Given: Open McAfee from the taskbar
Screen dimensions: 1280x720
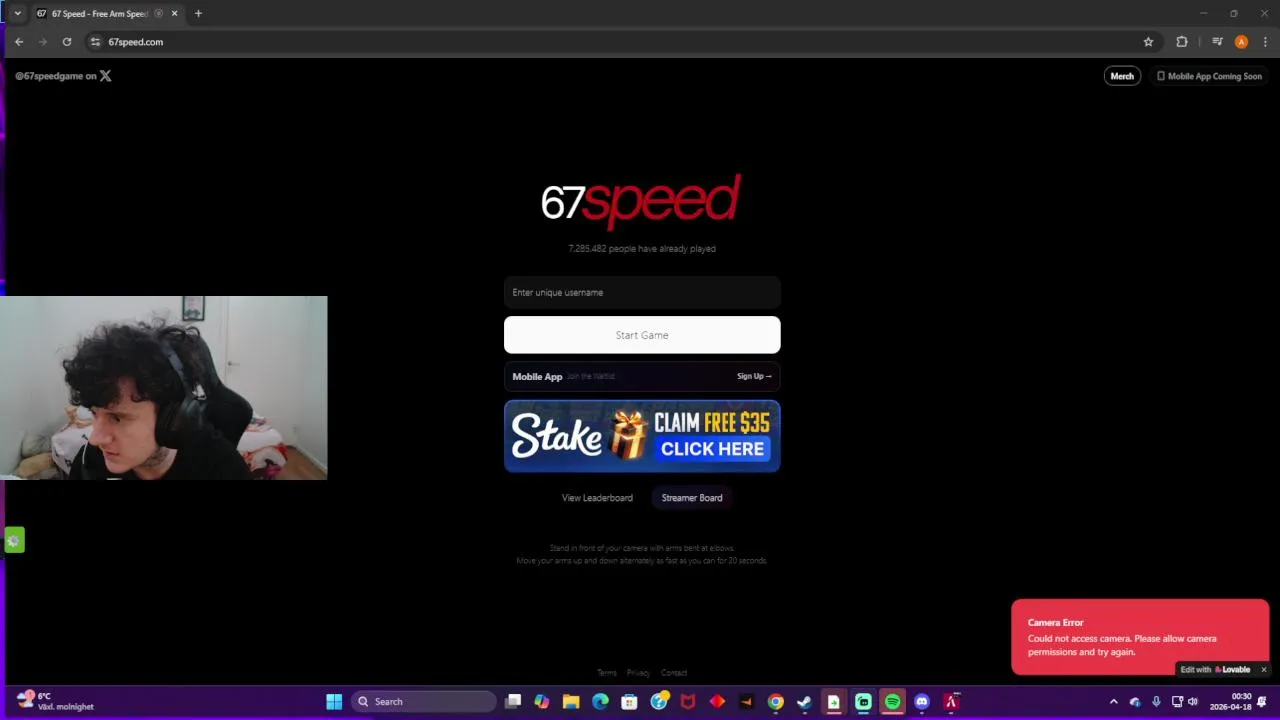Looking at the screenshot, I should 688,702.
